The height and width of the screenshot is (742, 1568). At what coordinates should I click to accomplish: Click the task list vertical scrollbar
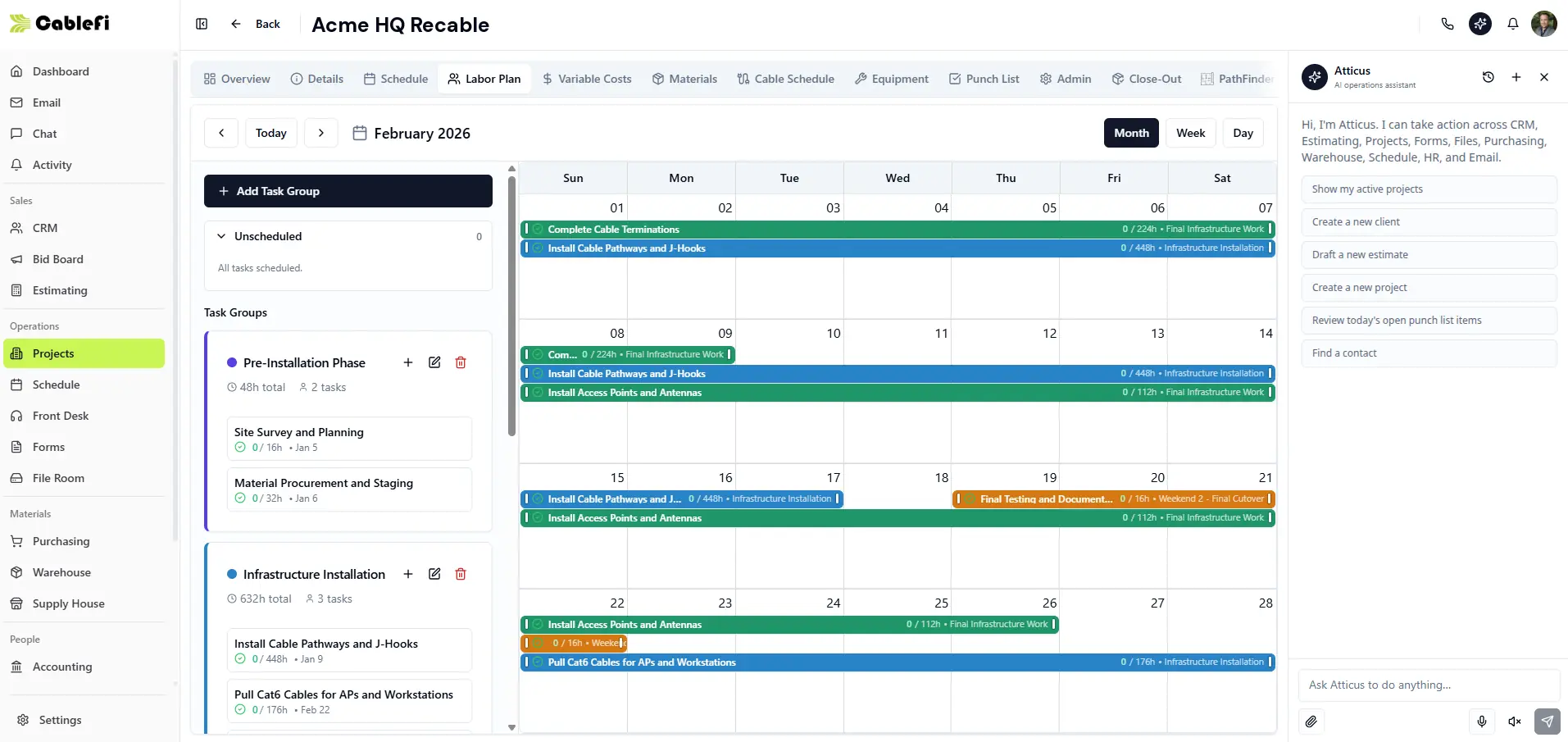(x=511, y=305)
